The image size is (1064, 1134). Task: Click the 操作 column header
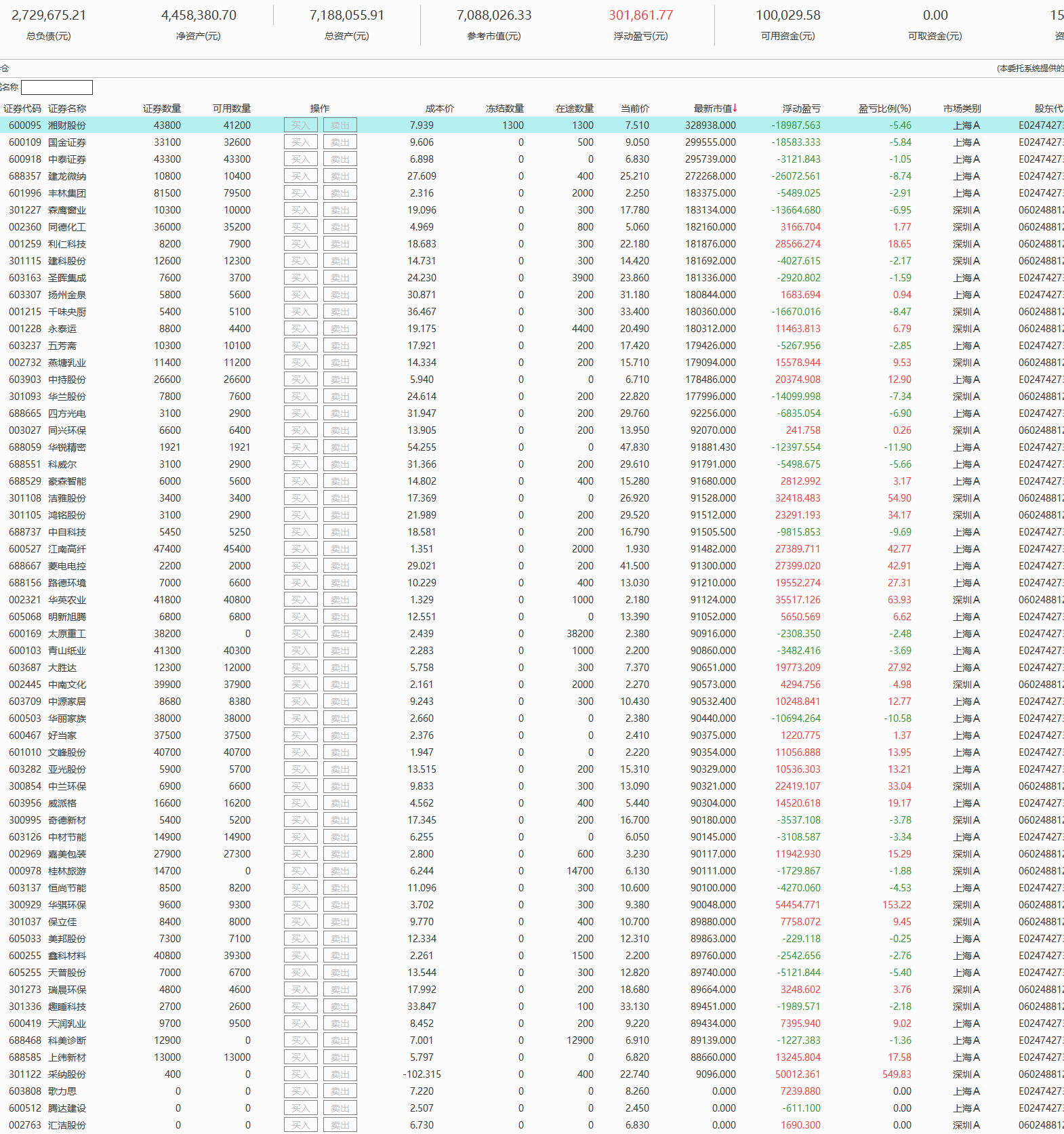click(x=320, y=108)
